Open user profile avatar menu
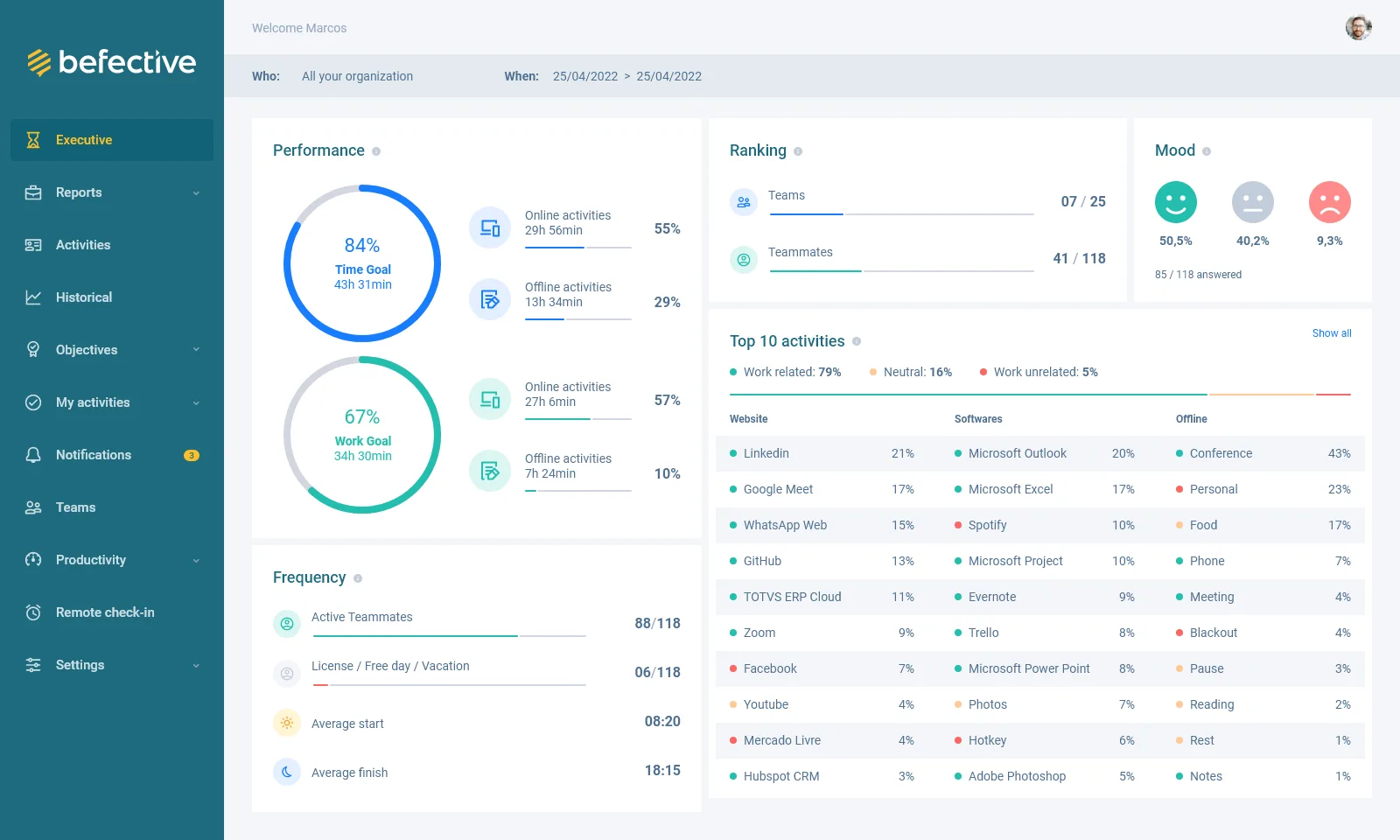The height and width of the screenshot is (840, 1400). point(1358,28)
